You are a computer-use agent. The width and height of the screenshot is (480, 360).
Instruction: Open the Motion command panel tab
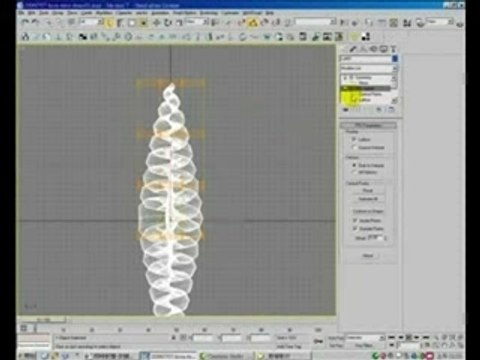(373, 49)
